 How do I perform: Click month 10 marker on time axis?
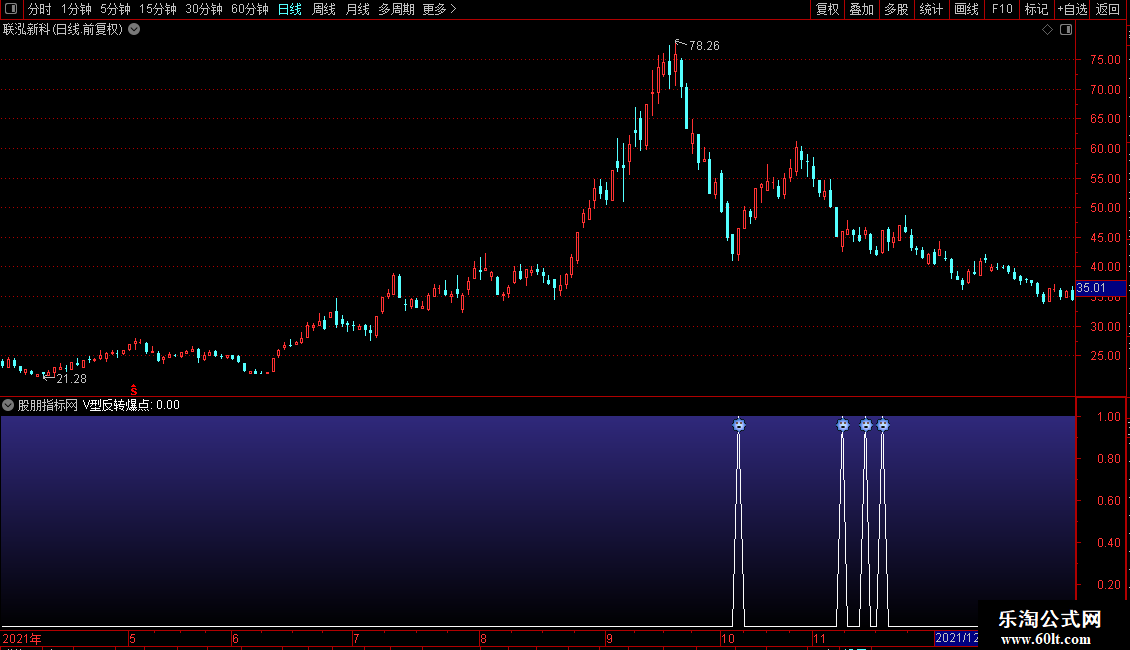[728, 638]
